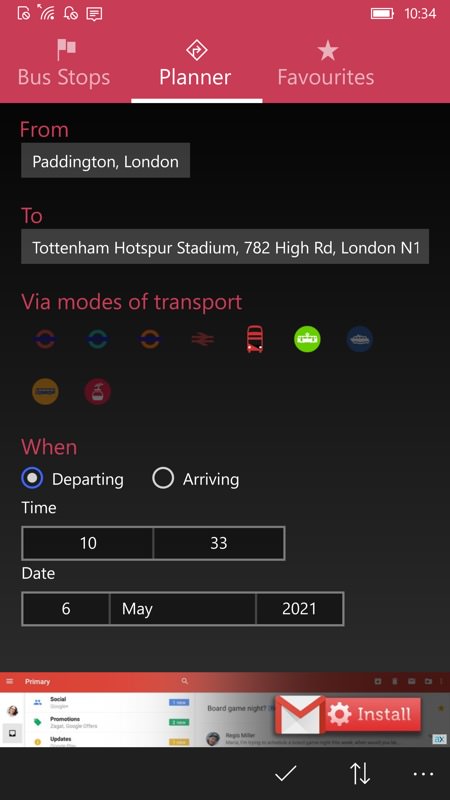
Task: Open the month picker showing May
Action: coord(183,609)
